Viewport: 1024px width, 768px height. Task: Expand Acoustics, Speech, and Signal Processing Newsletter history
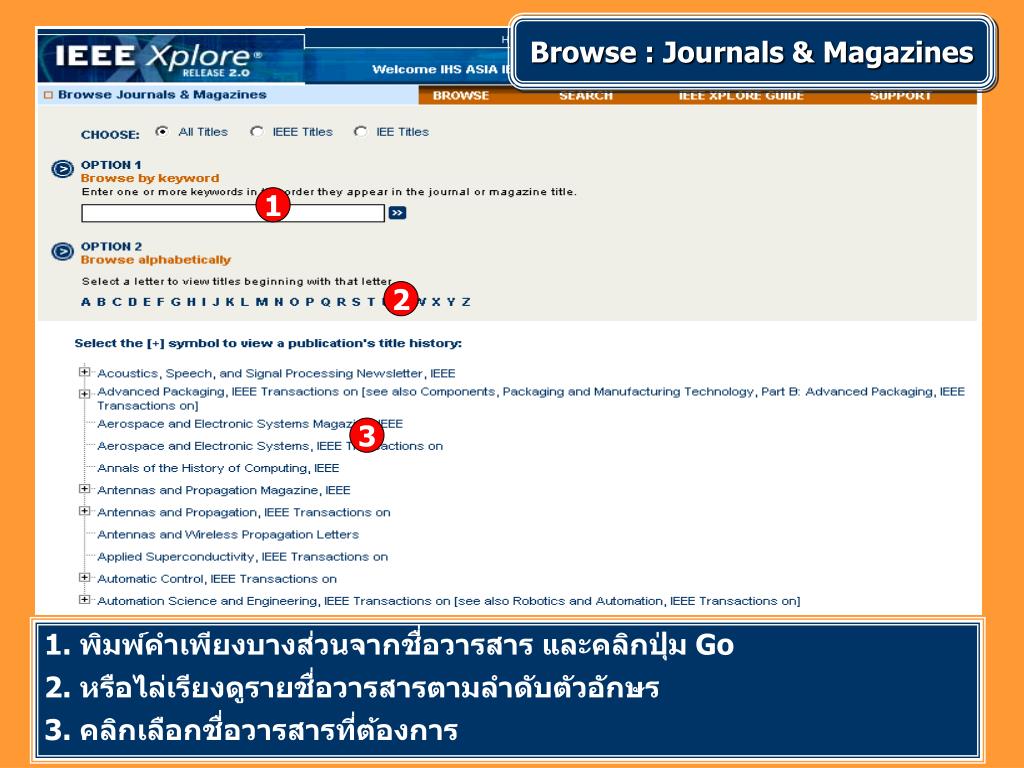[x=84, y=372]
